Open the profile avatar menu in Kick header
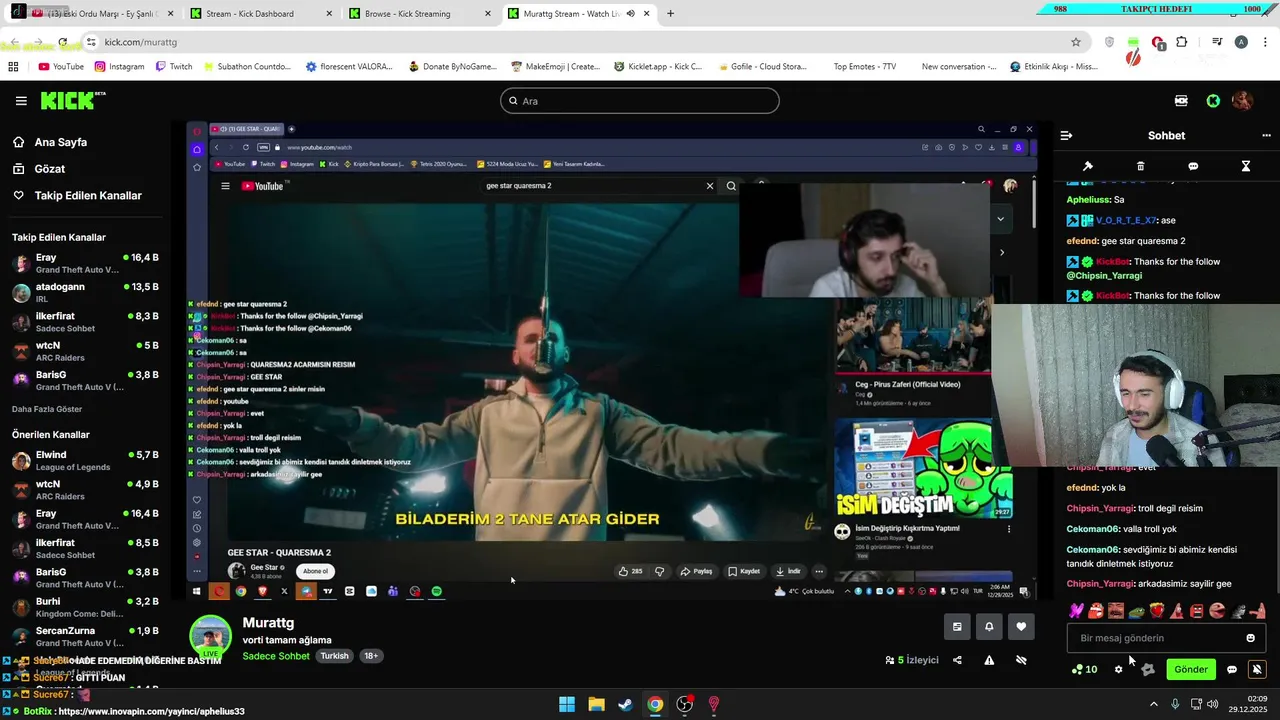This screenshot has height=720, width=1280. tap(1242, 101)
